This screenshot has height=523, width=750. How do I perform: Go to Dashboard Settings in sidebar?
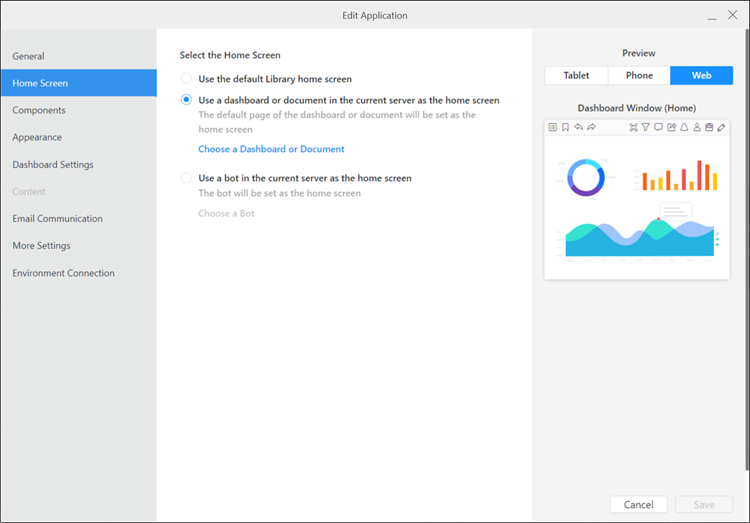click(x=53, y=164)
